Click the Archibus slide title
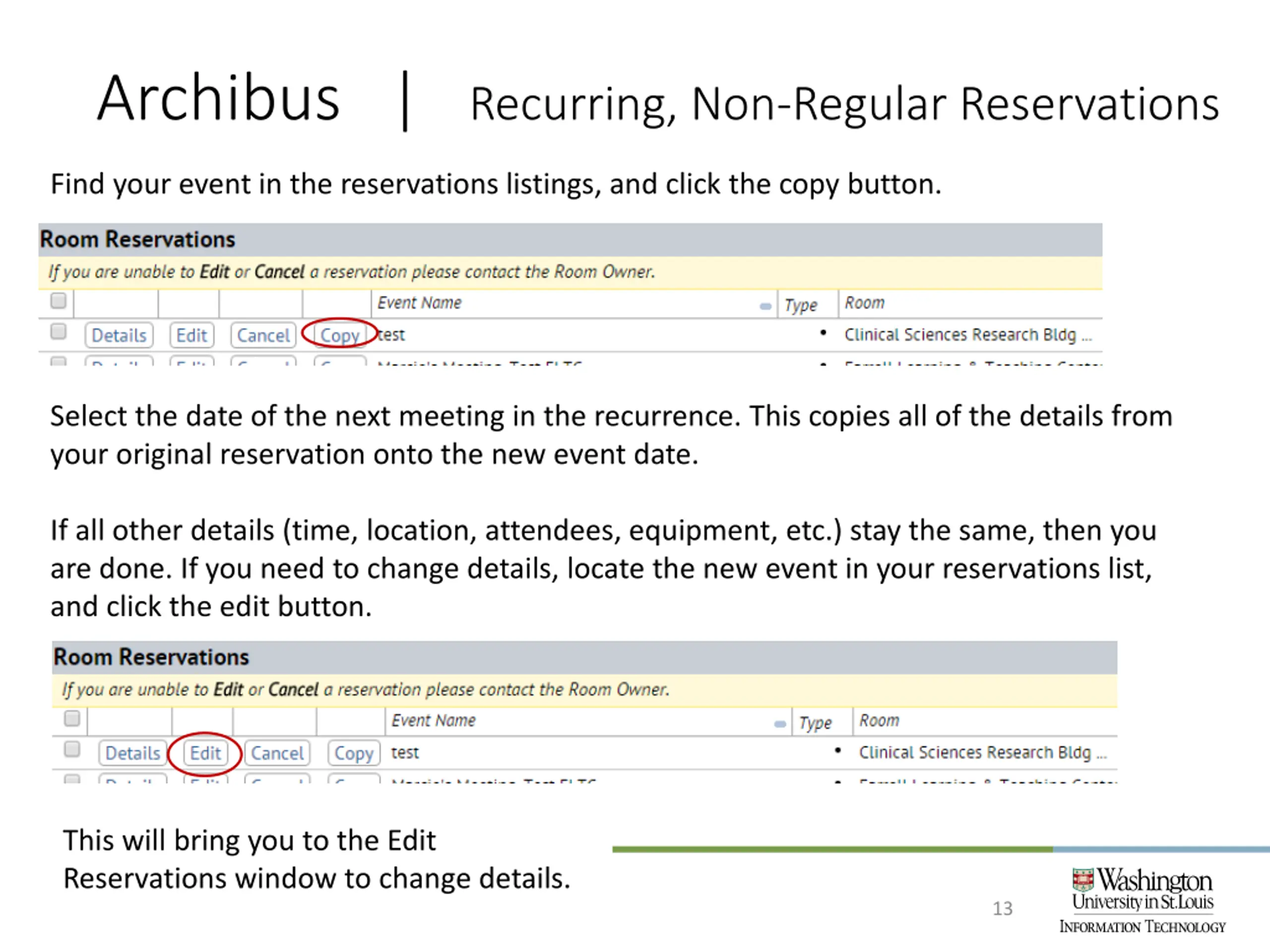This screenshot has height=952, width=1270. pyautogui.click(x=218, y=99)
